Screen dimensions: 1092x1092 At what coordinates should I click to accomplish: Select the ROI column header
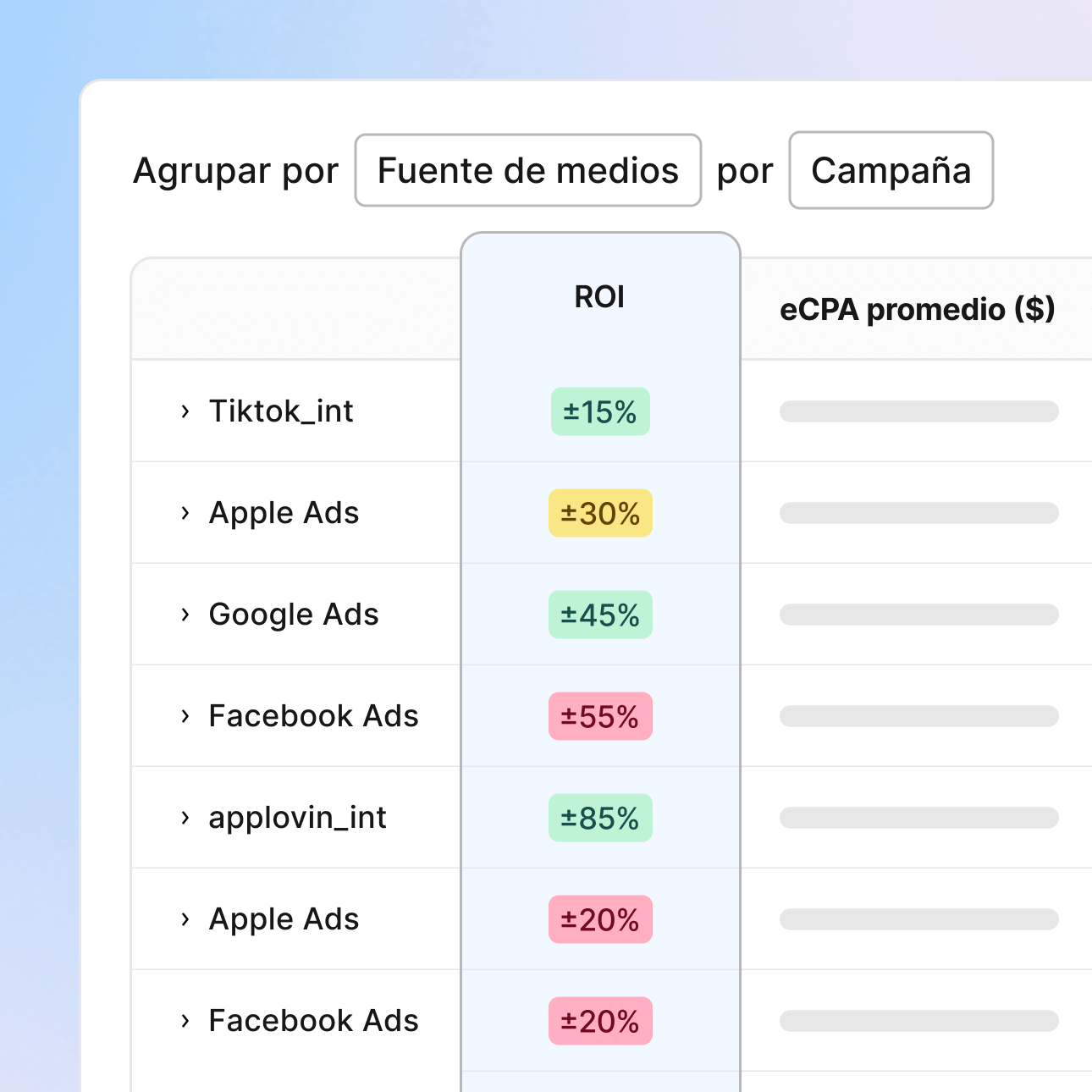[600, 296]
